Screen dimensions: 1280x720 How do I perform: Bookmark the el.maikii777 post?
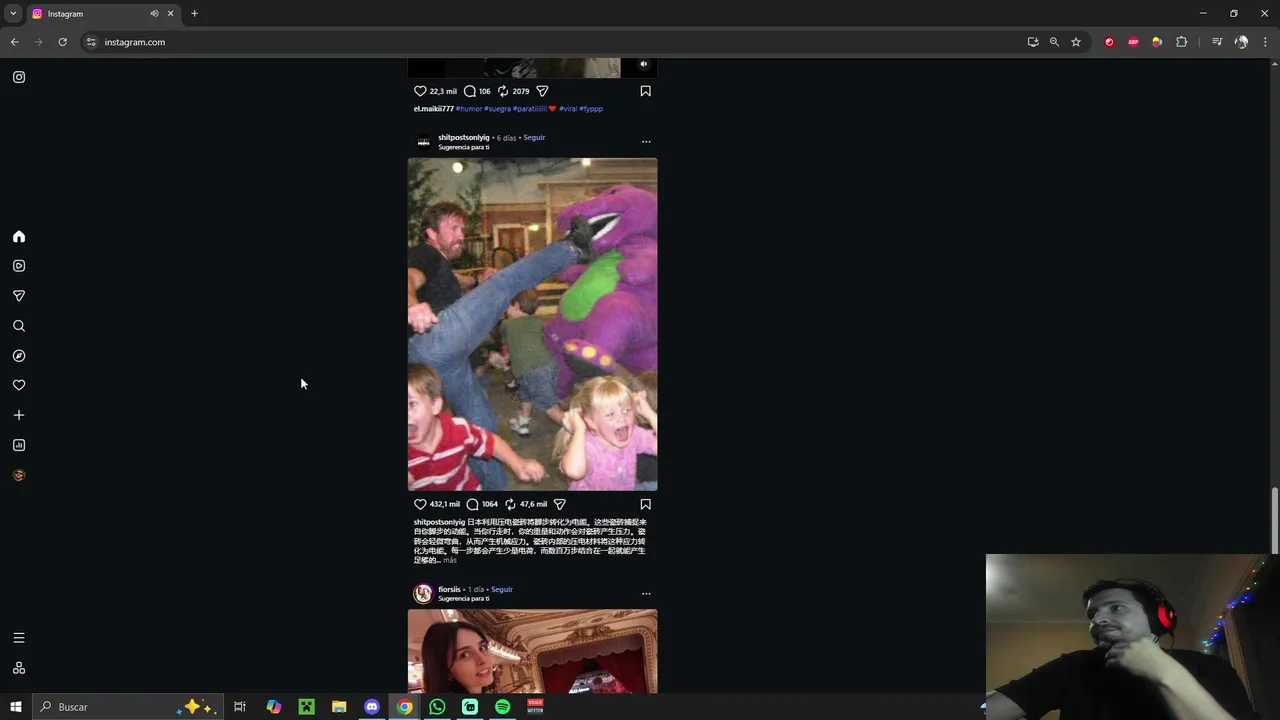(645, 91)
